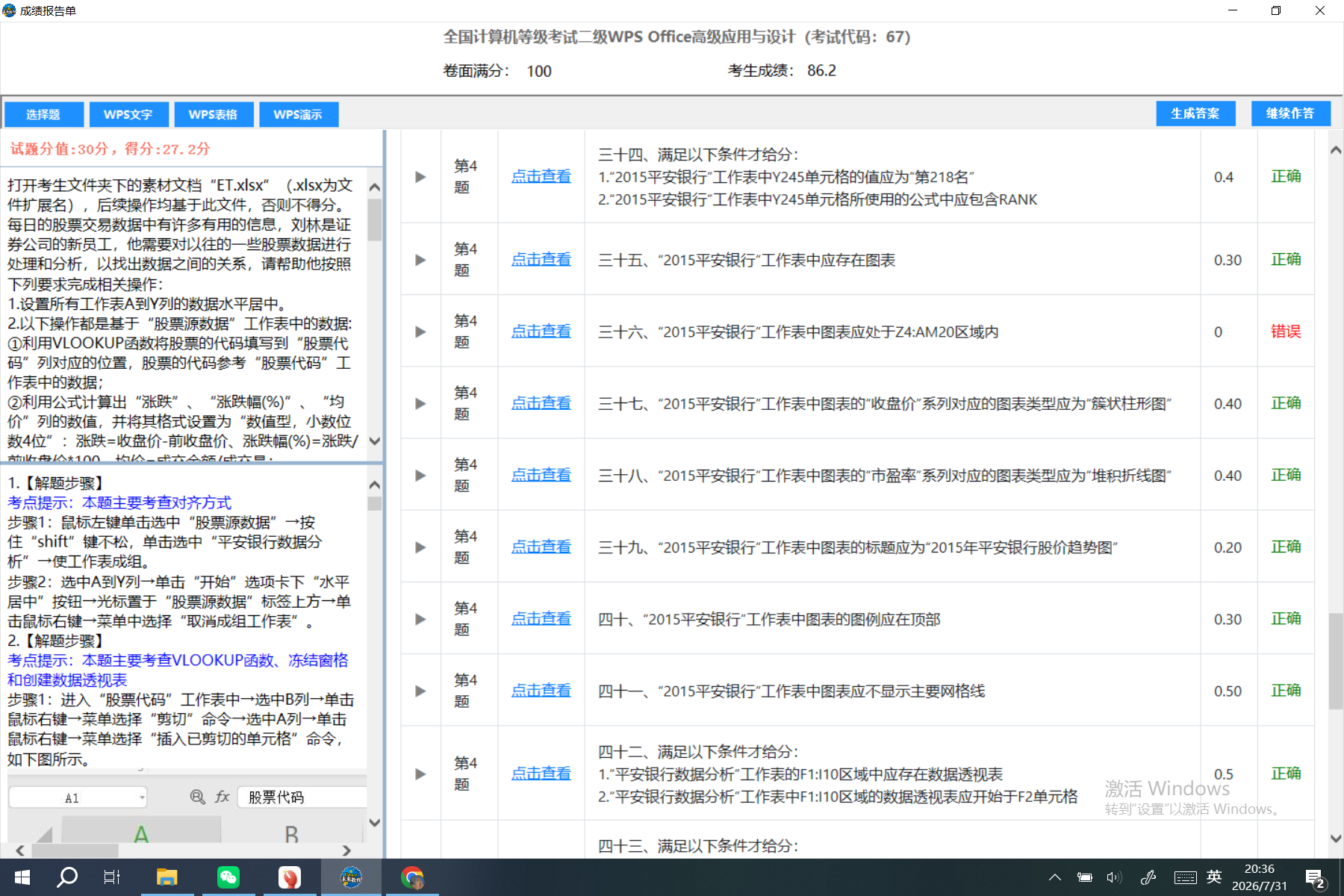This screenshot has height=896, width=1344.
Task: Click the 股票代码 formula field
Action: pos(302,797)
